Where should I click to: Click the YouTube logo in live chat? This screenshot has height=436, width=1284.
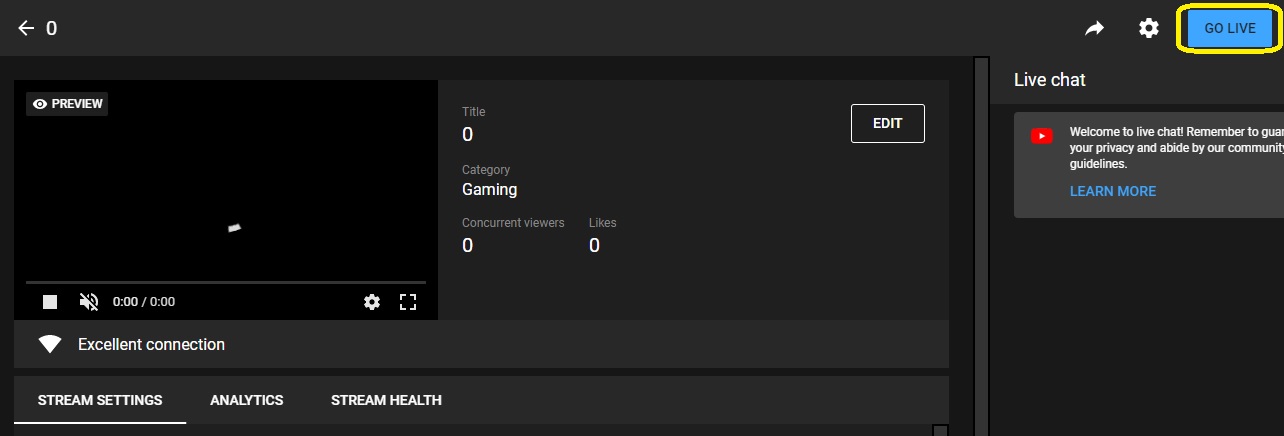[1042, 136]
